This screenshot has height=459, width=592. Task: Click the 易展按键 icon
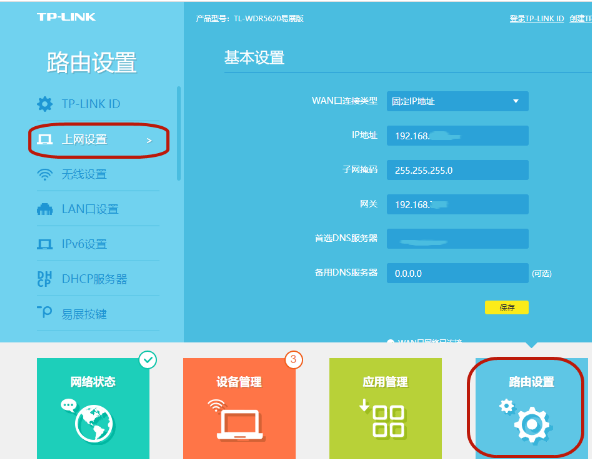45,312
